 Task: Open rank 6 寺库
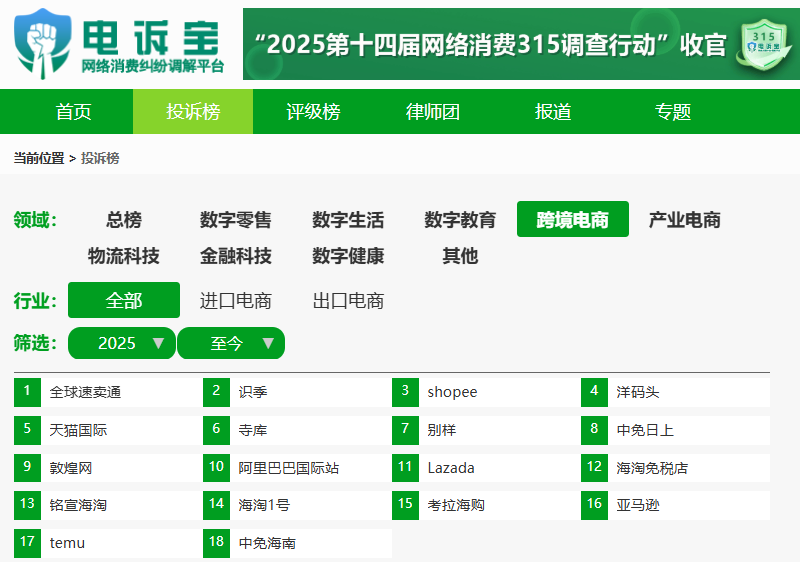(x=297, y=430)
